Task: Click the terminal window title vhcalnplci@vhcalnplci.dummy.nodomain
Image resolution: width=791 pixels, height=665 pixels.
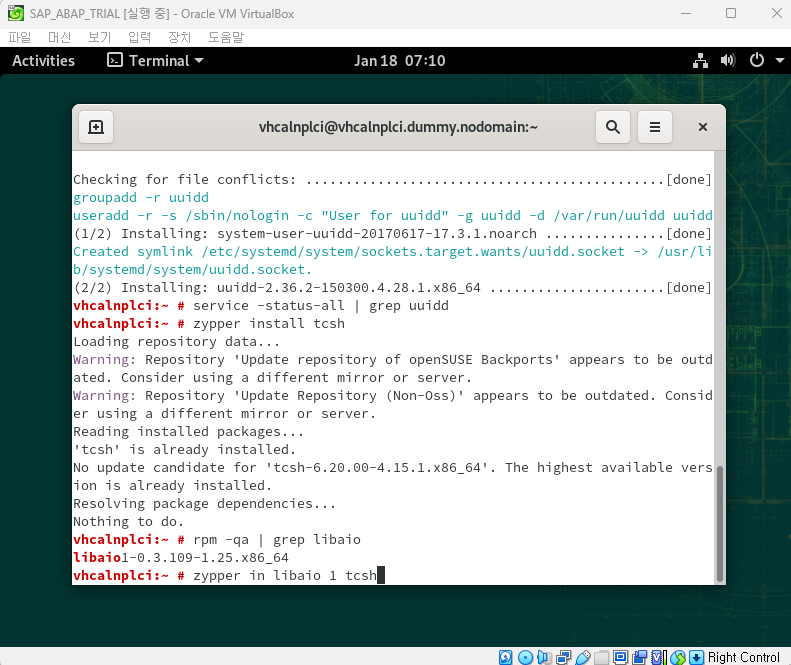Action: click(398, 127)
